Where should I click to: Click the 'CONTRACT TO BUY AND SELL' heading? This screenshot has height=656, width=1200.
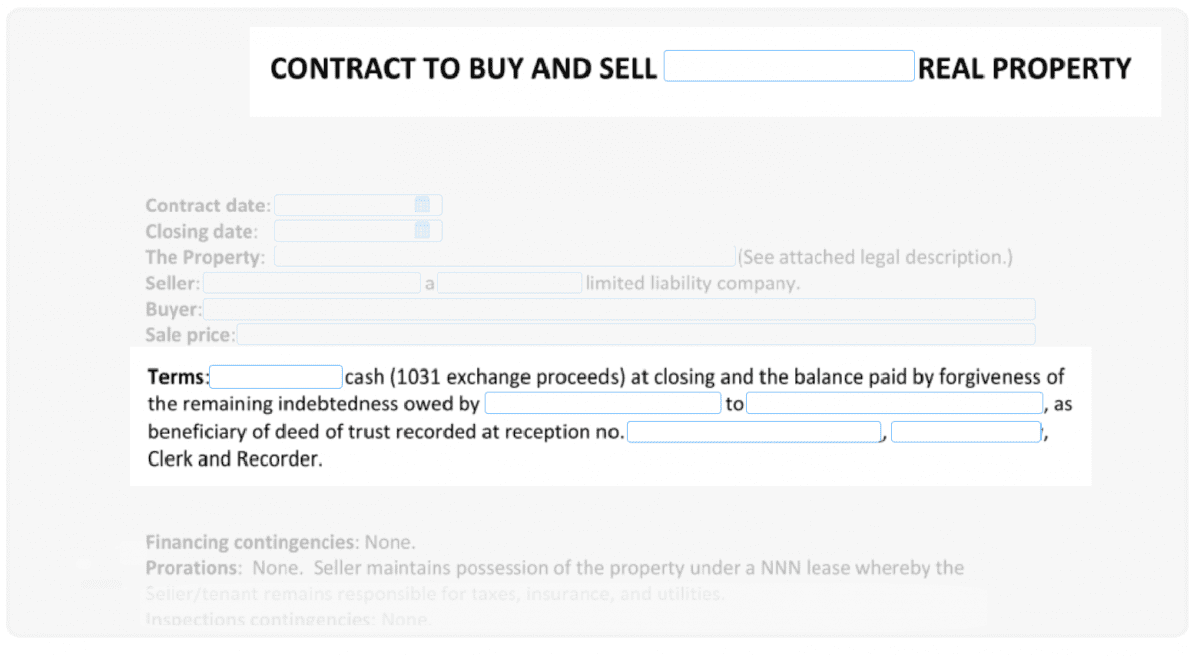tap(463, 68)
